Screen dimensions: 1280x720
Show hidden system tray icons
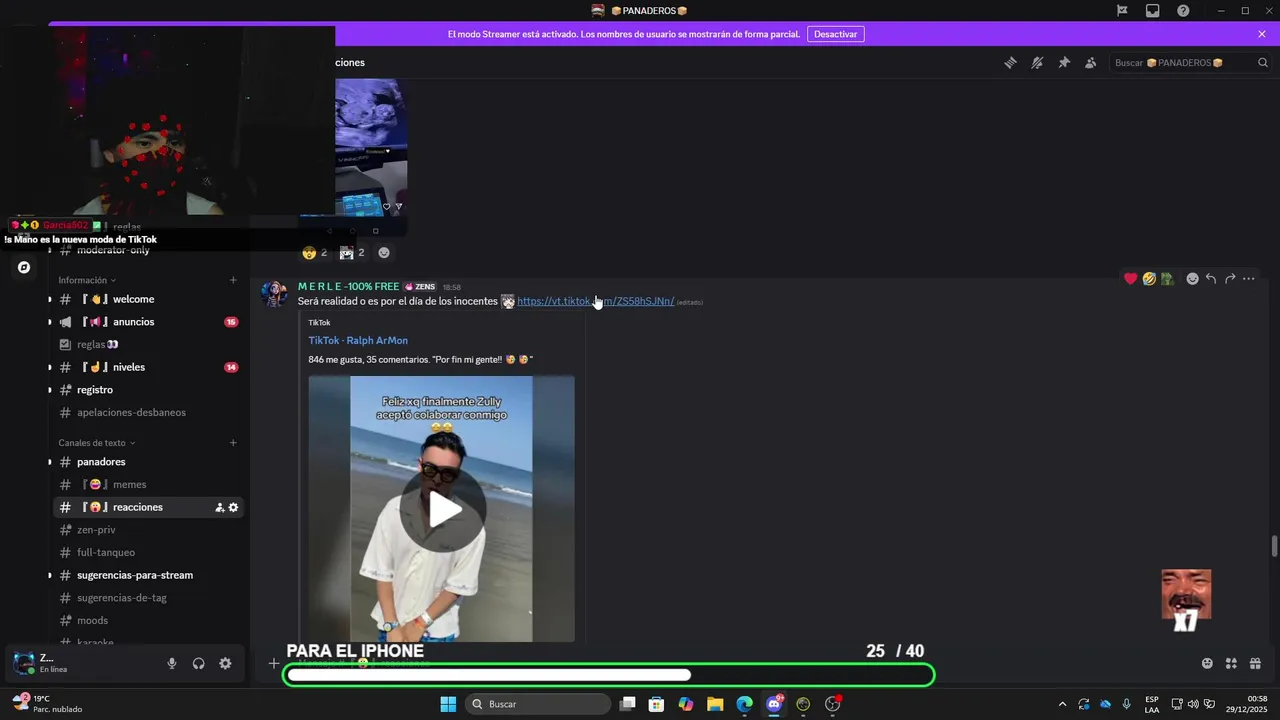tap(1062, 704)
